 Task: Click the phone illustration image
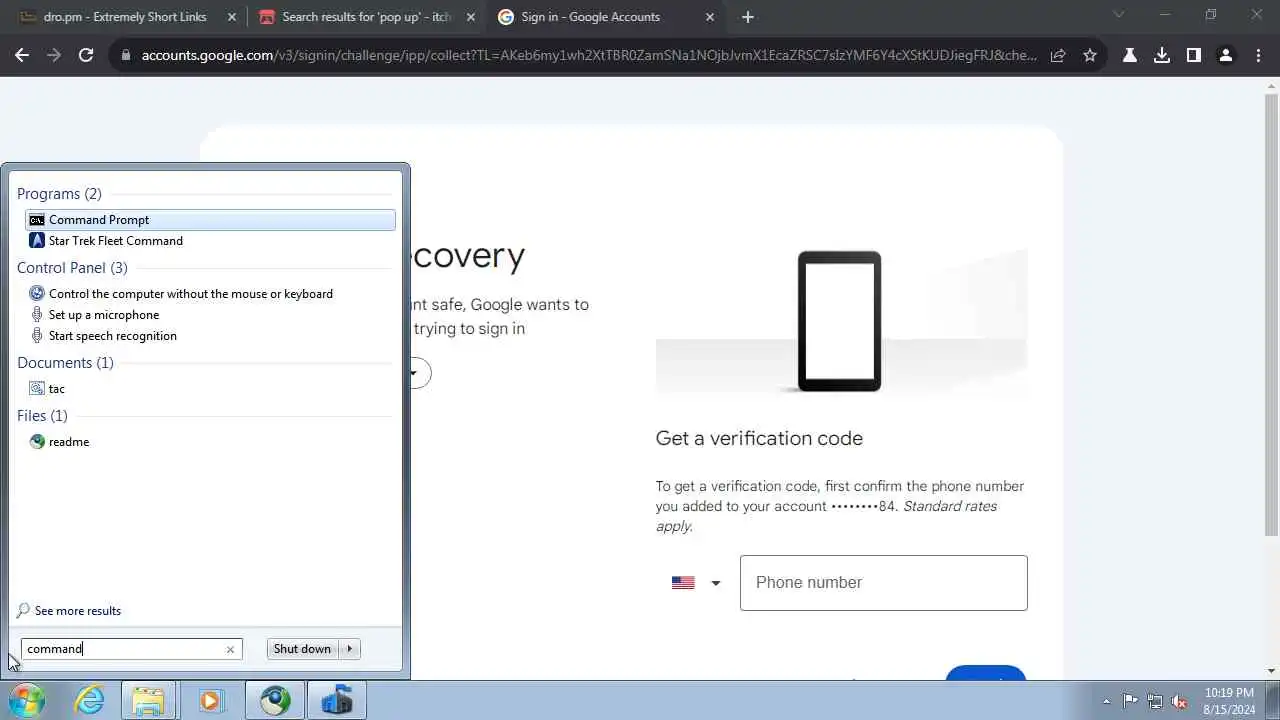point(840,321)
